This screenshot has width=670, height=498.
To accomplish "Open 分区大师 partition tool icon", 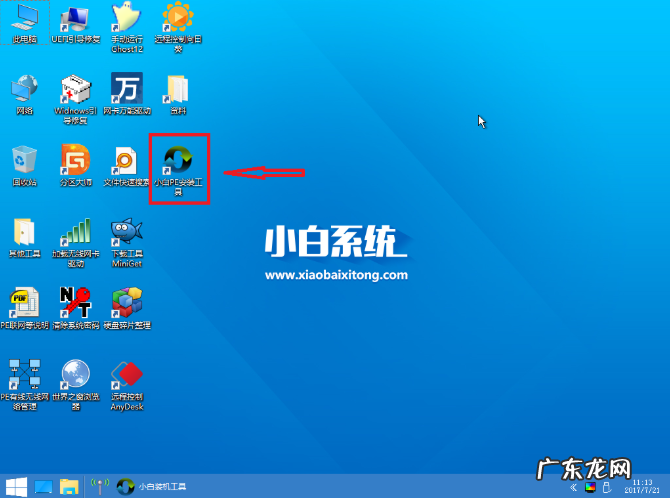I will (x=75, y=161).
